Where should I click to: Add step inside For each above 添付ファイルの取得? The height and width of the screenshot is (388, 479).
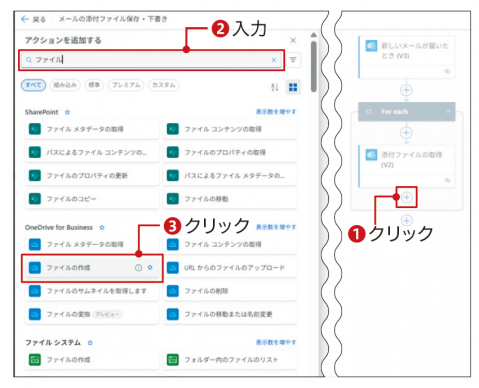point(406,133)
